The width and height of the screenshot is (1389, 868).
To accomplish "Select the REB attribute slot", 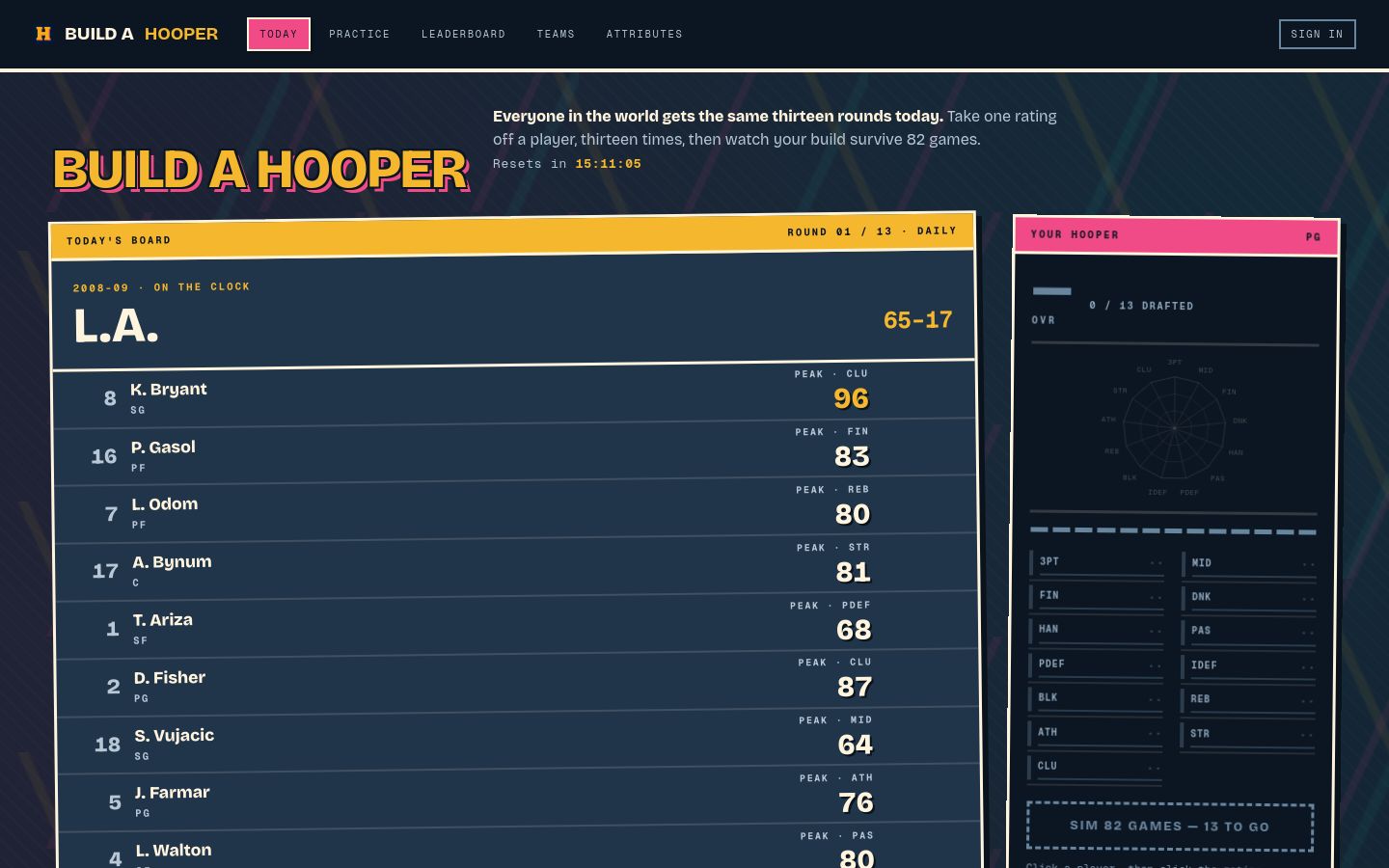I will pos(1247,701).
